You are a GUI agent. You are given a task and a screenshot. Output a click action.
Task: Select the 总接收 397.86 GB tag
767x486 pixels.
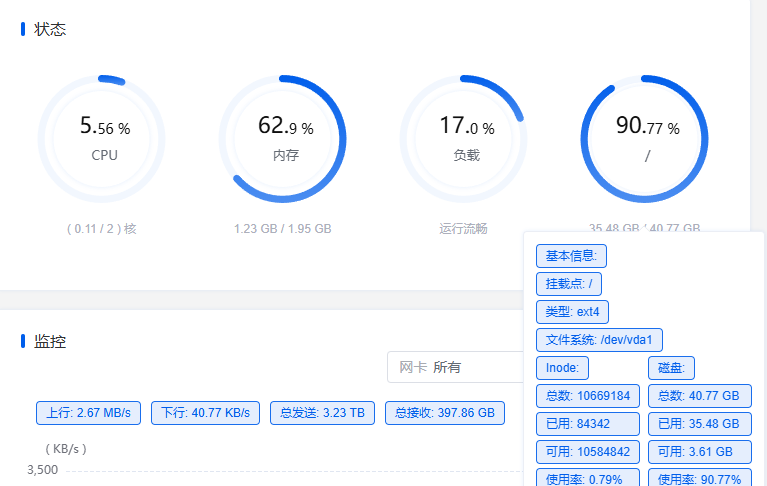pyautogui.click(x=444, y=413)
